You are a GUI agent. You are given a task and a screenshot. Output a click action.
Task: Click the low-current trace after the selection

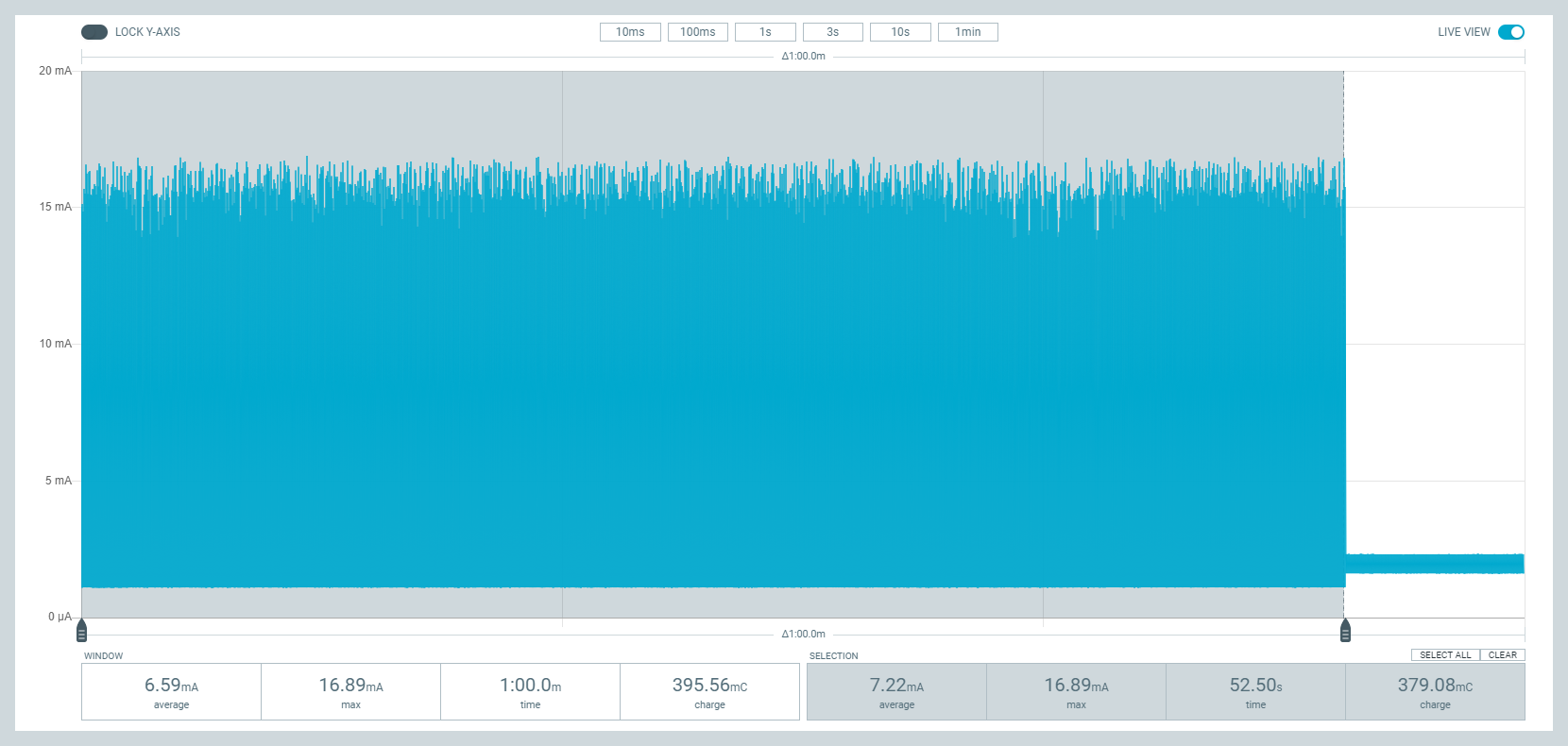point(1435,564)
